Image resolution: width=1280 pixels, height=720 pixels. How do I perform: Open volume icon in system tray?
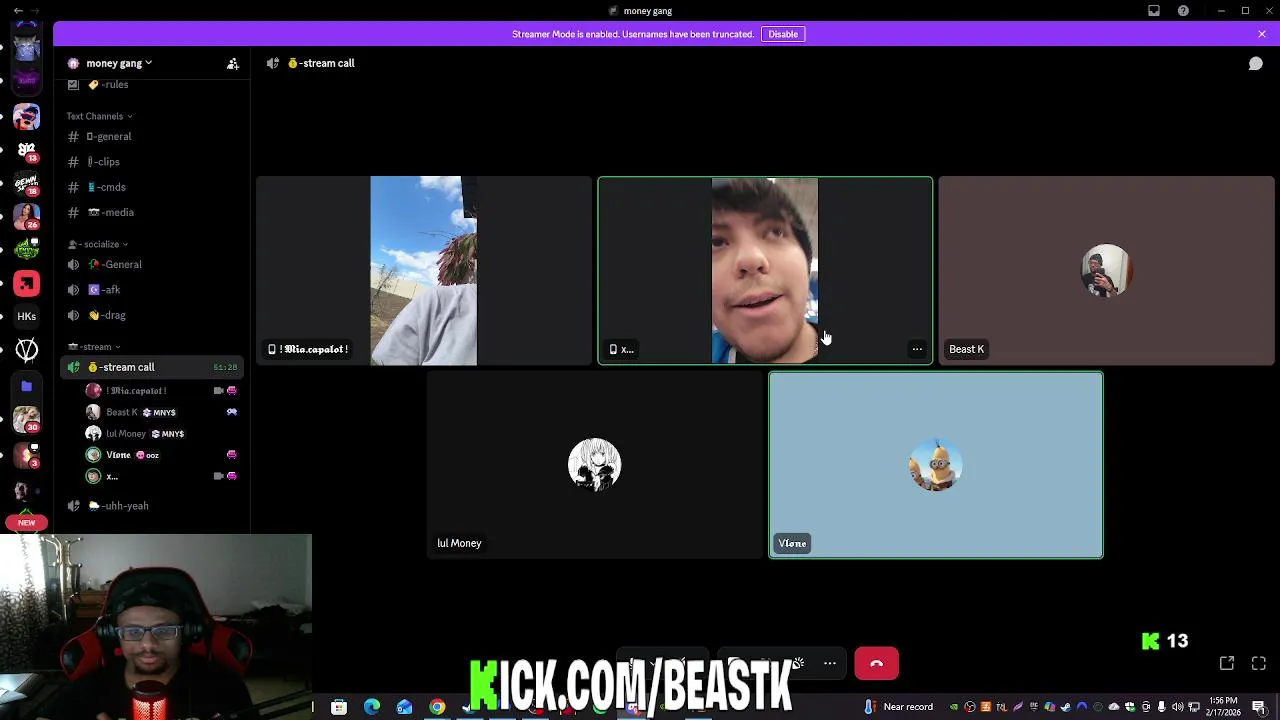1177,707
